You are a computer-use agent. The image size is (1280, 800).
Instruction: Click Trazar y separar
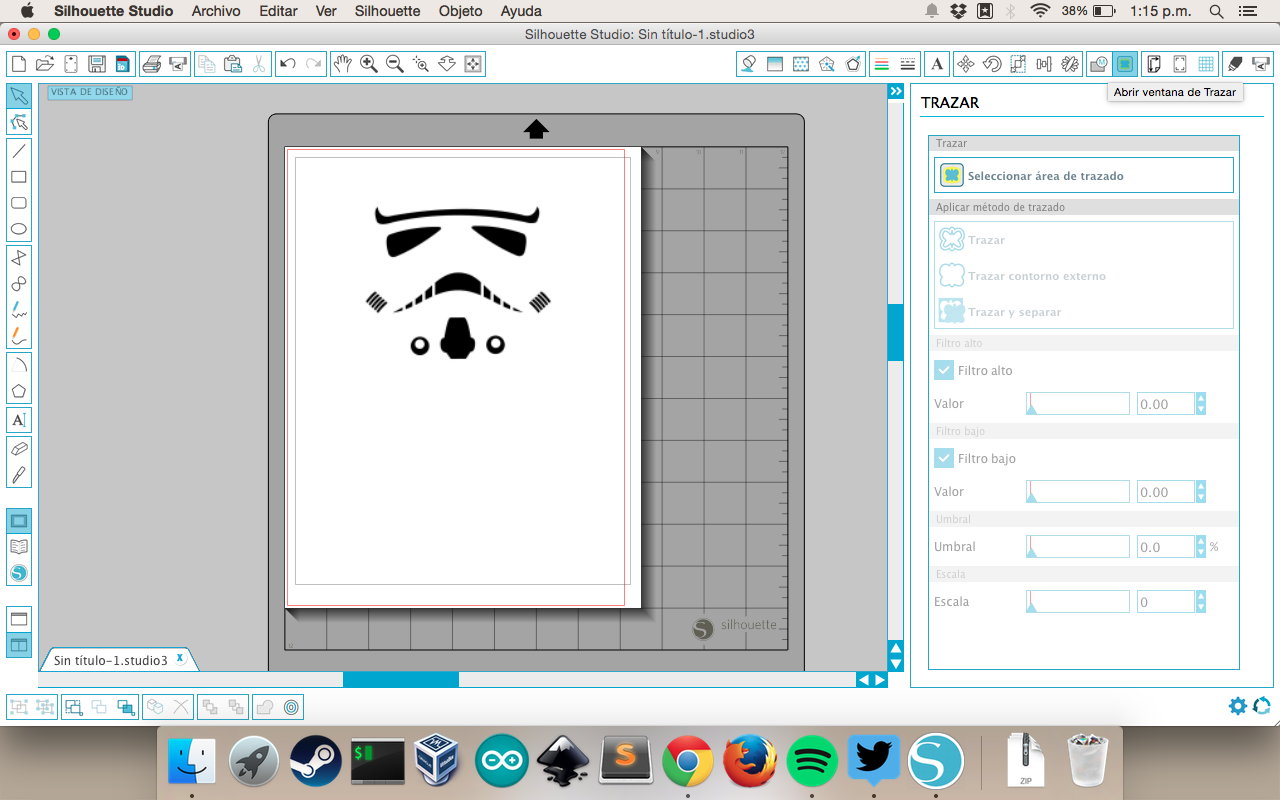point(1084,312)
